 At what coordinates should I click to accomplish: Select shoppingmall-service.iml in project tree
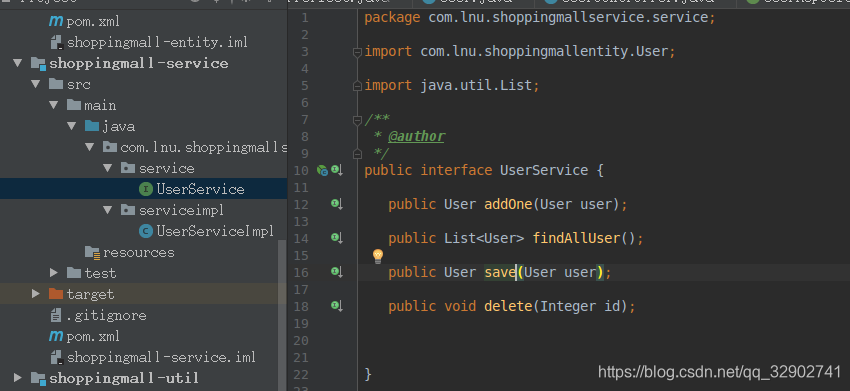tap(162, 357)
